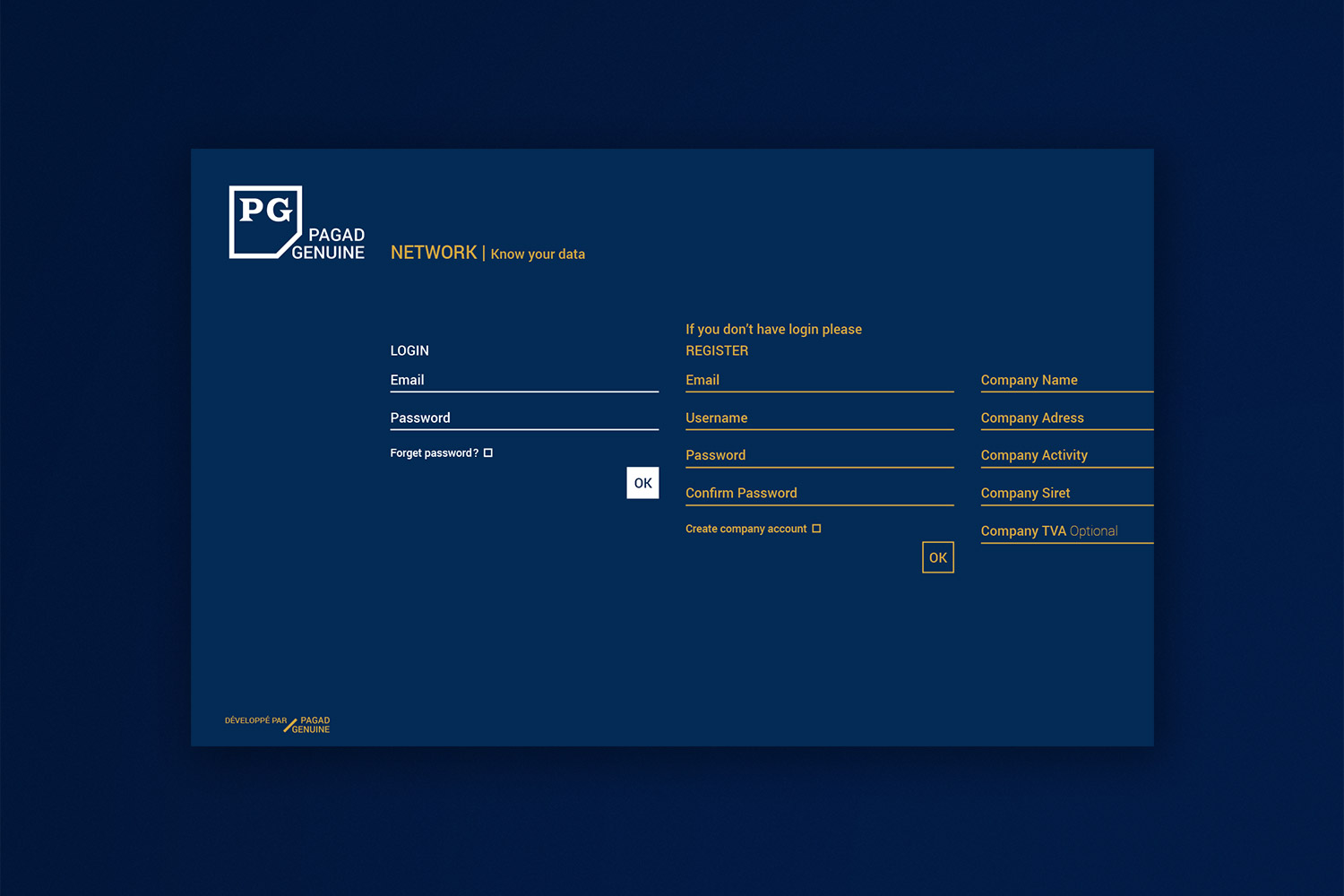
Task: Select the optional Company TVA field
Action: coord(1066,531)
